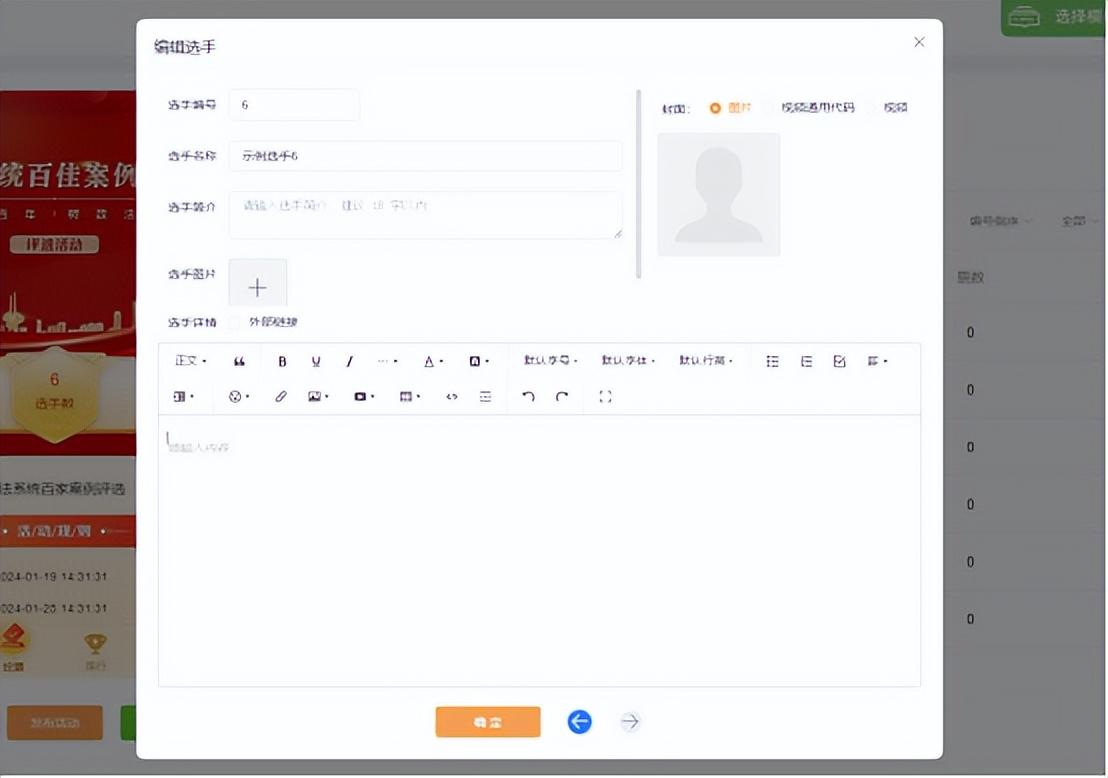1108x778 pixels.
Task: Insert a blockquote using the quote icon
Action: tap(239, 362)
